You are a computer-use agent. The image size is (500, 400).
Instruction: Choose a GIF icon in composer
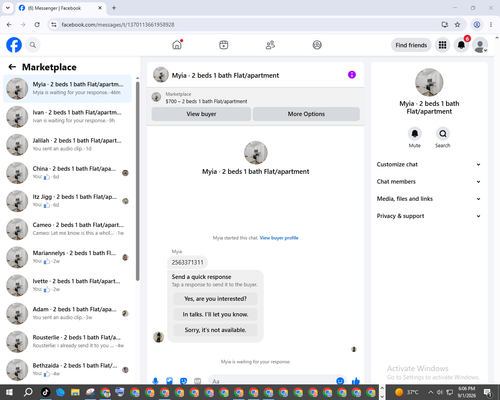[198, 381]
